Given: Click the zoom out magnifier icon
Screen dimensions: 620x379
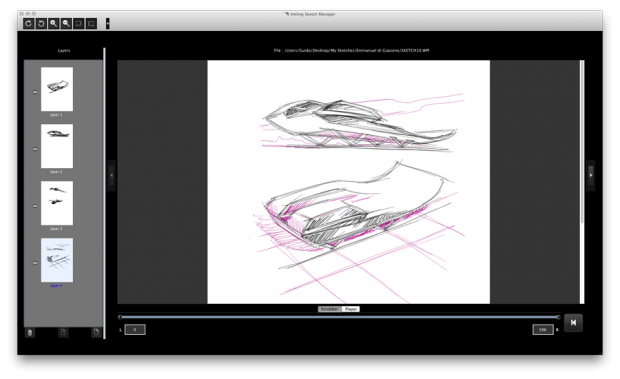Looking at the screenshot, I should point(66,24).
